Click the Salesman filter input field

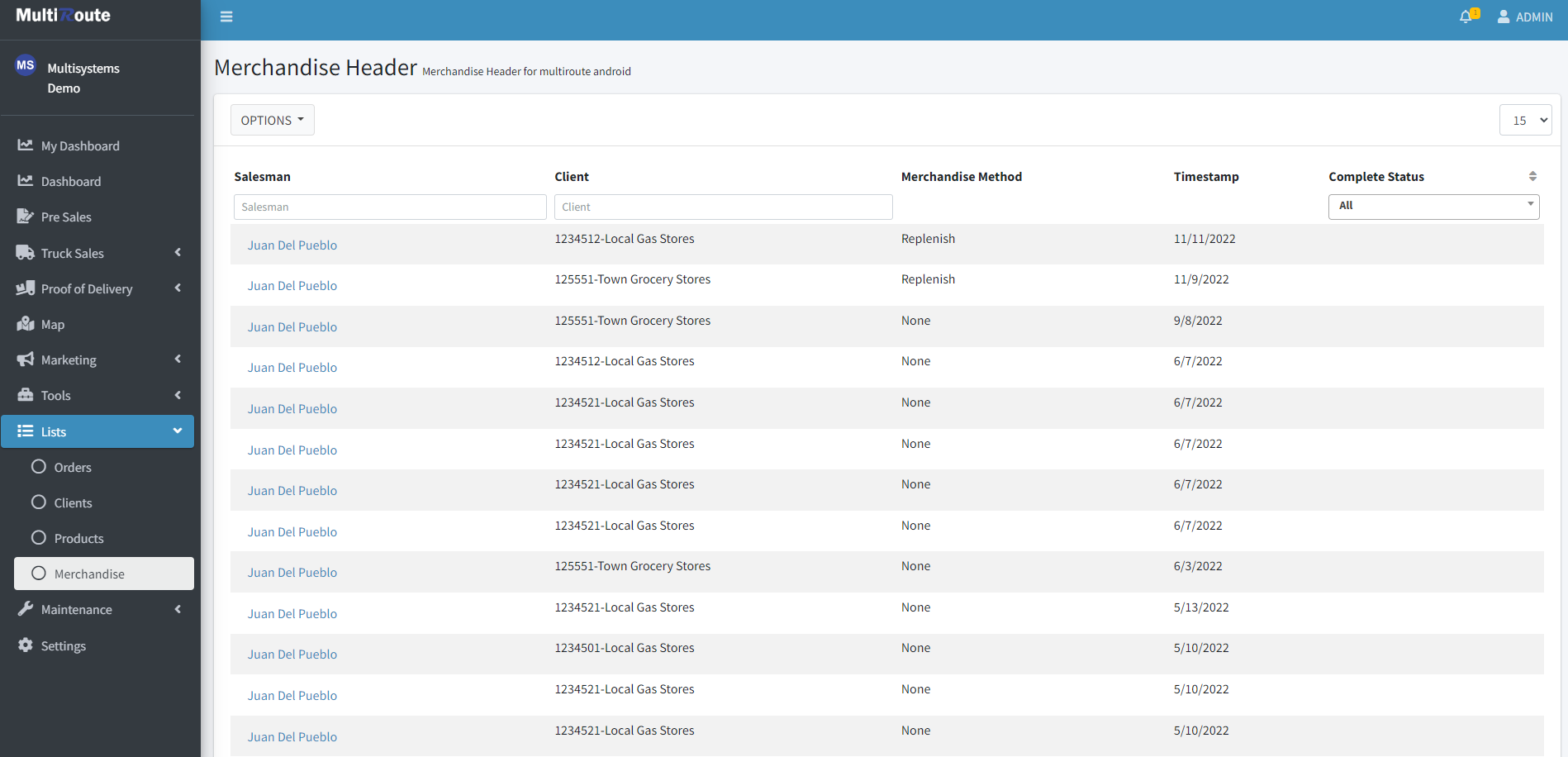[x=390, y=207]
